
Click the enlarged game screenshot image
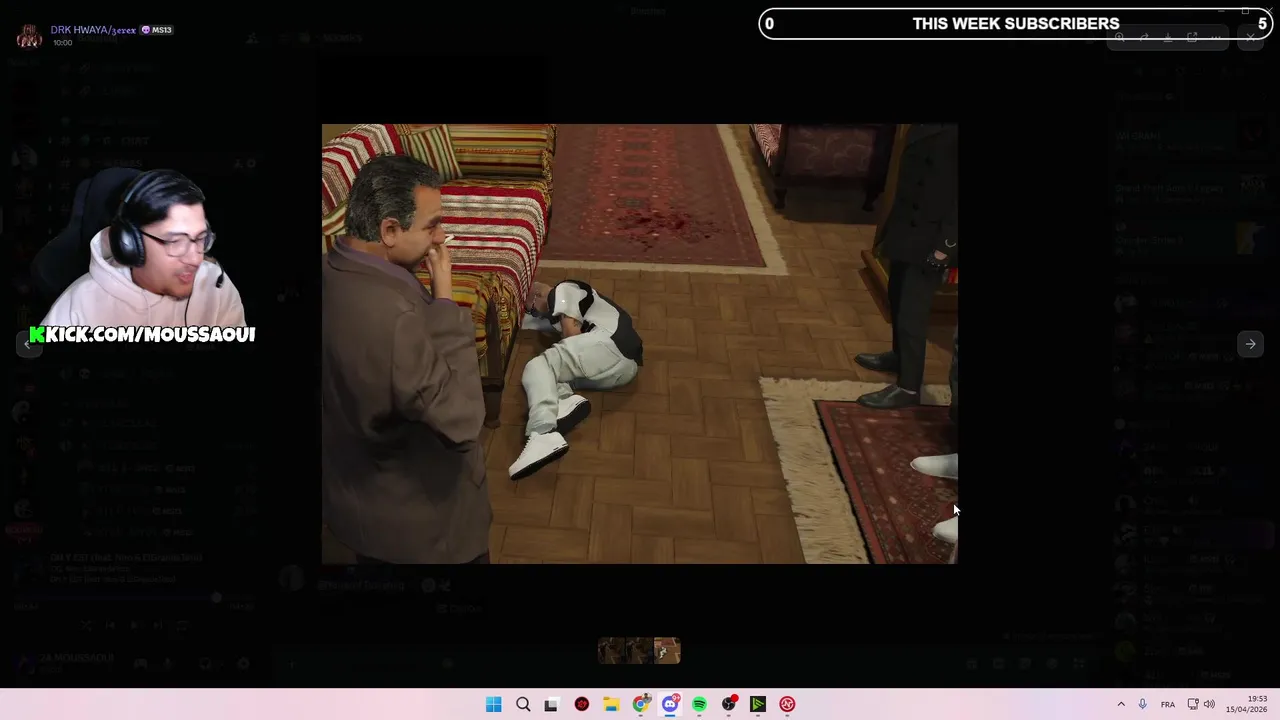pos(640,344)
